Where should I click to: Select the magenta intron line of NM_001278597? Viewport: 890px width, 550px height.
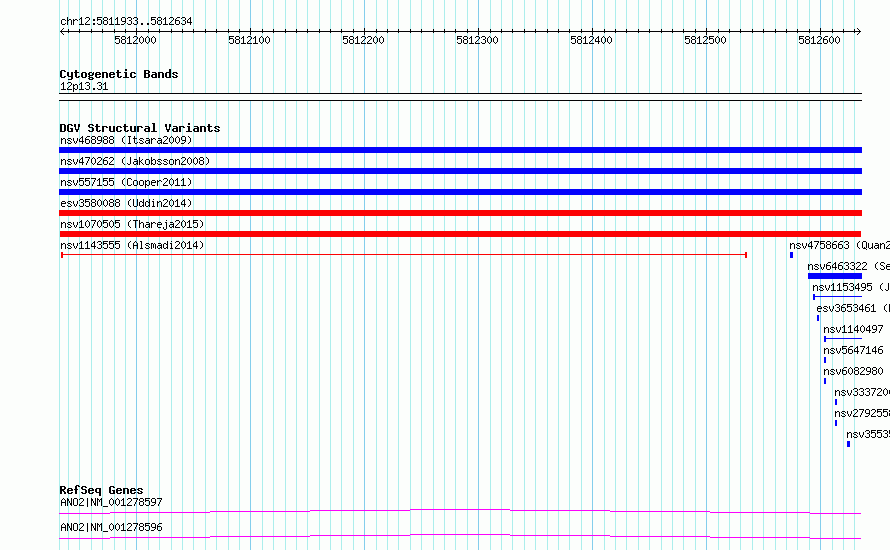460,511
